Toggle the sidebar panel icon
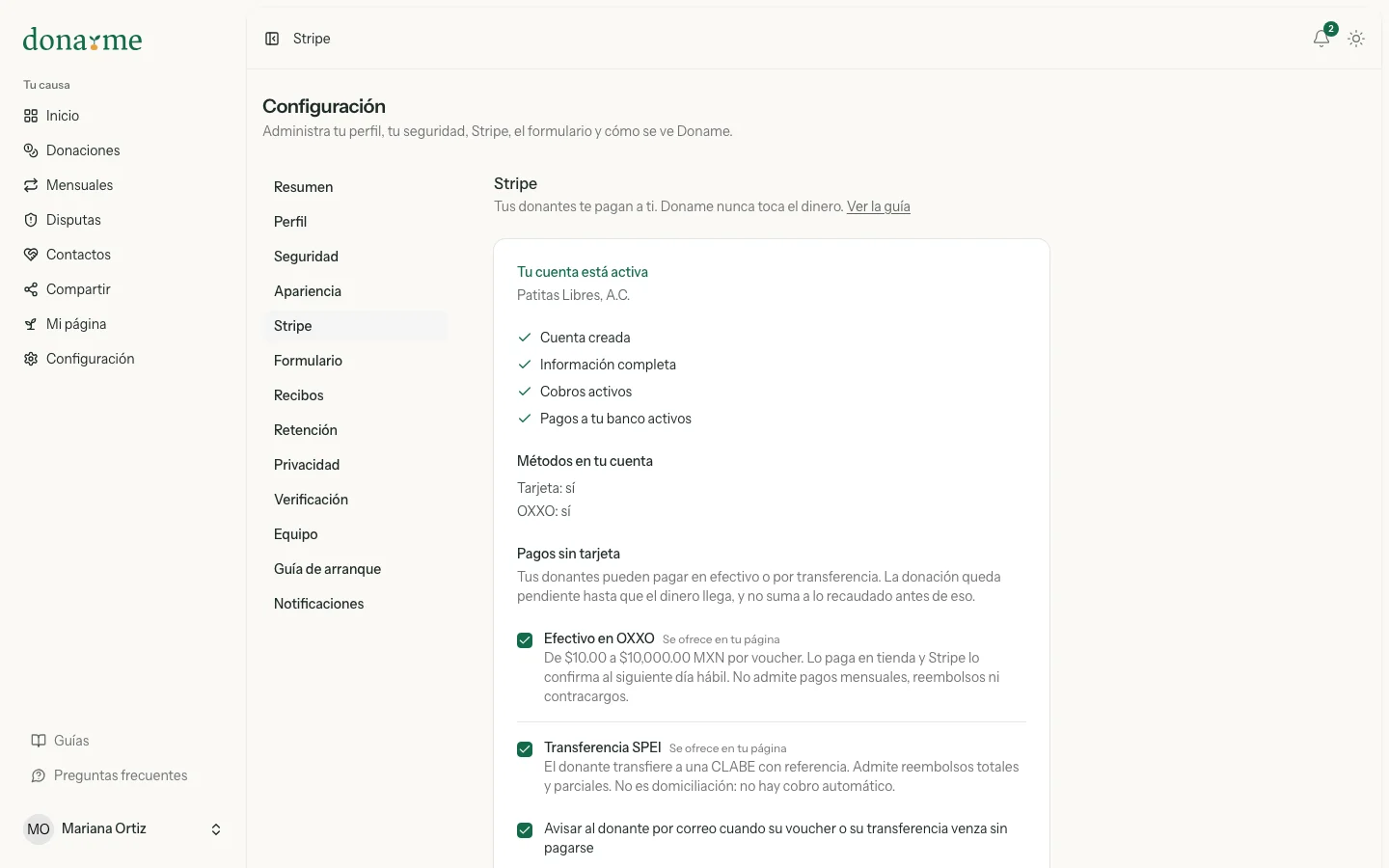Image resolution: width=1389 pixels, height=868 pixels. tap(272, 39)
